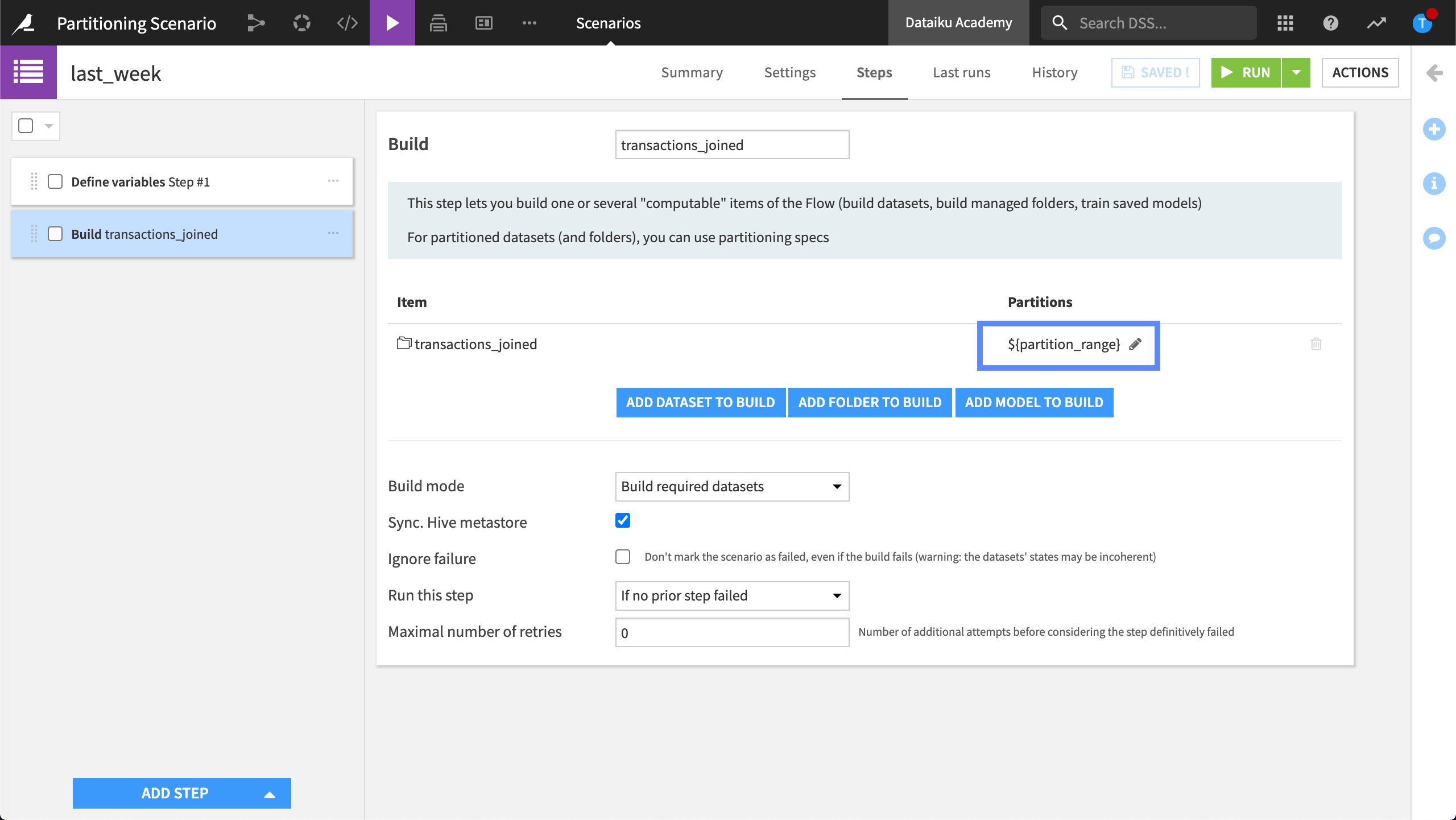The width and height of the screenshot is (1456, 820).
Task: Switch to the Last runs tab
Action: (961, 73)
